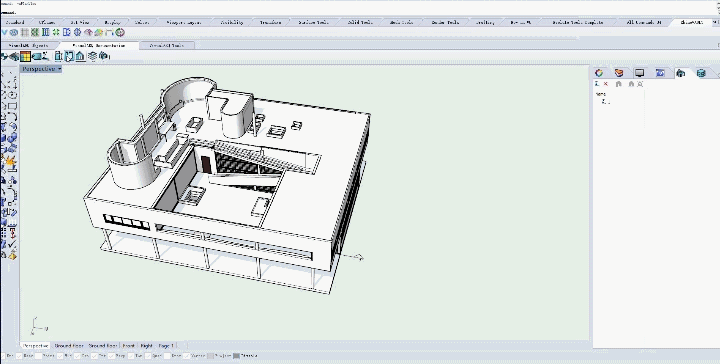Switch to VisualARQ Tools tab
720x364 pixels.
click(x=167, y=45)
